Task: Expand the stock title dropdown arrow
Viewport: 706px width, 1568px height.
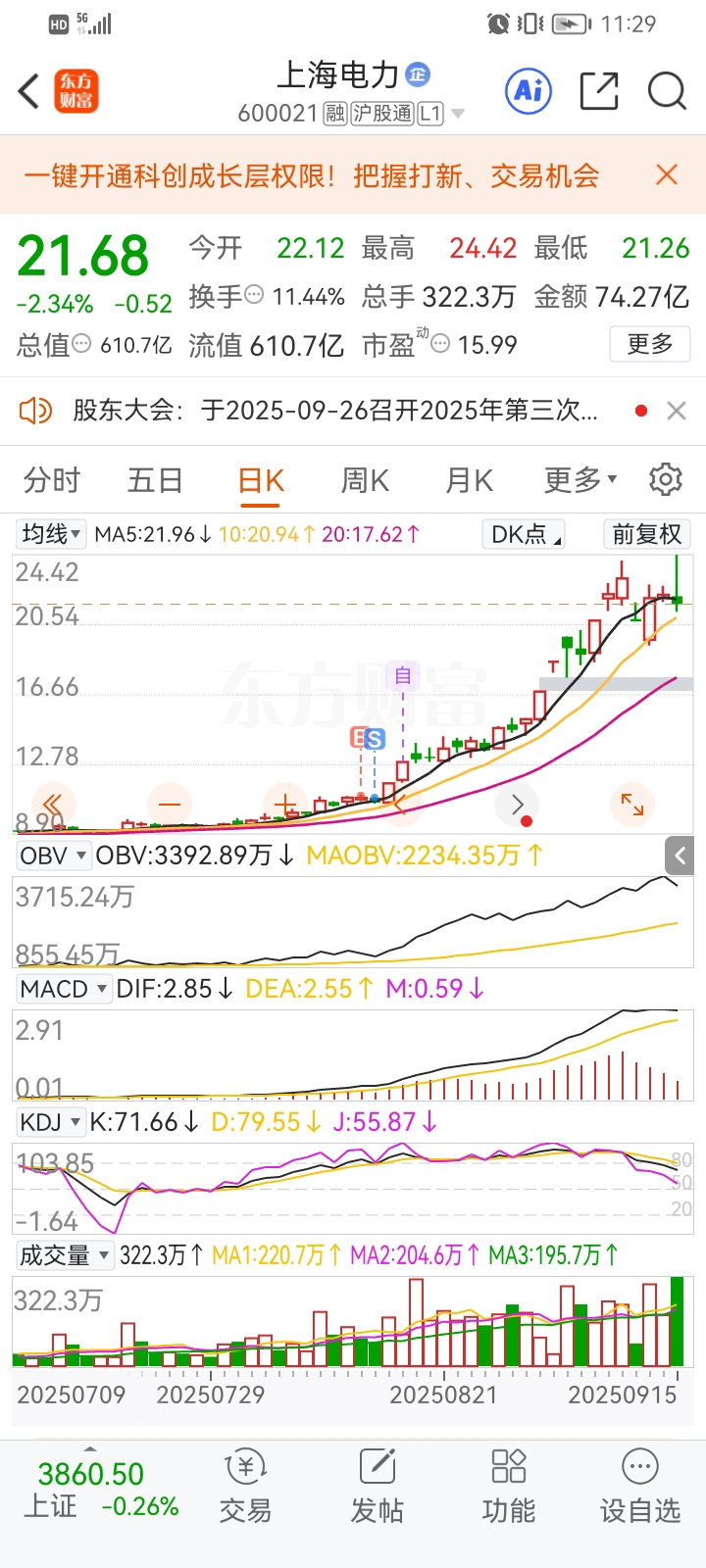Action: (x=457, y=114)
